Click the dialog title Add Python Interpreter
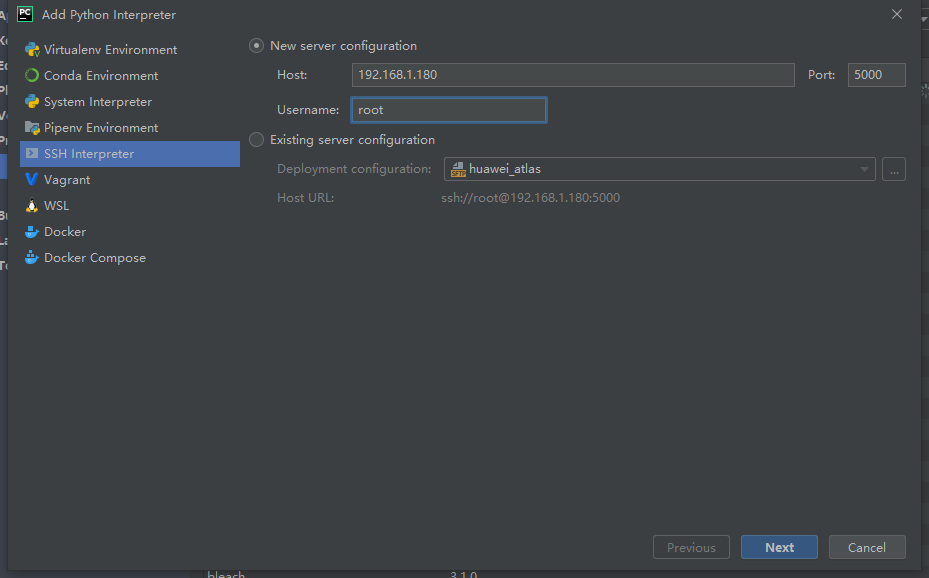This screenshot has width=929, height=578. [109, 15]
